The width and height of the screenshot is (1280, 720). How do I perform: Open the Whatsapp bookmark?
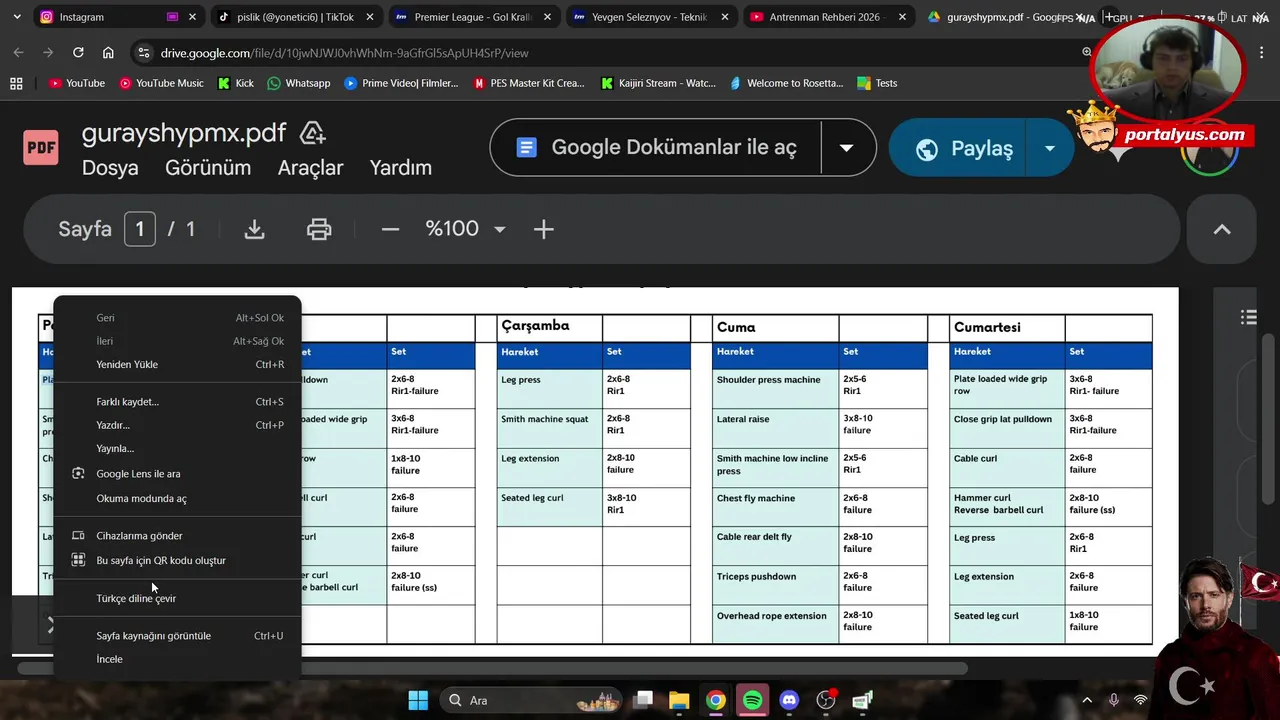(299, 83)
